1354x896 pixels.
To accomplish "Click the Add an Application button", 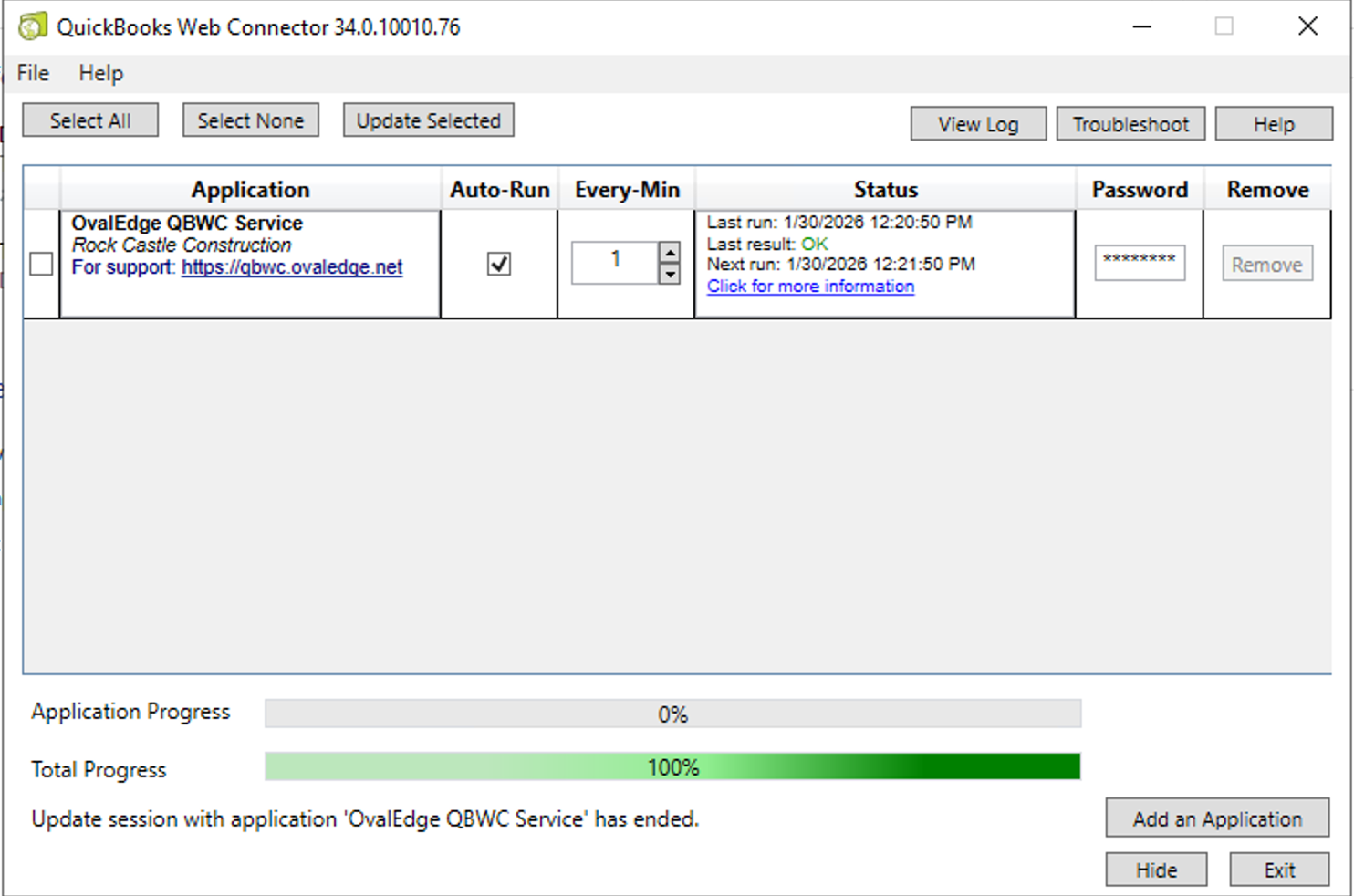I will (x=1217, y=818).
